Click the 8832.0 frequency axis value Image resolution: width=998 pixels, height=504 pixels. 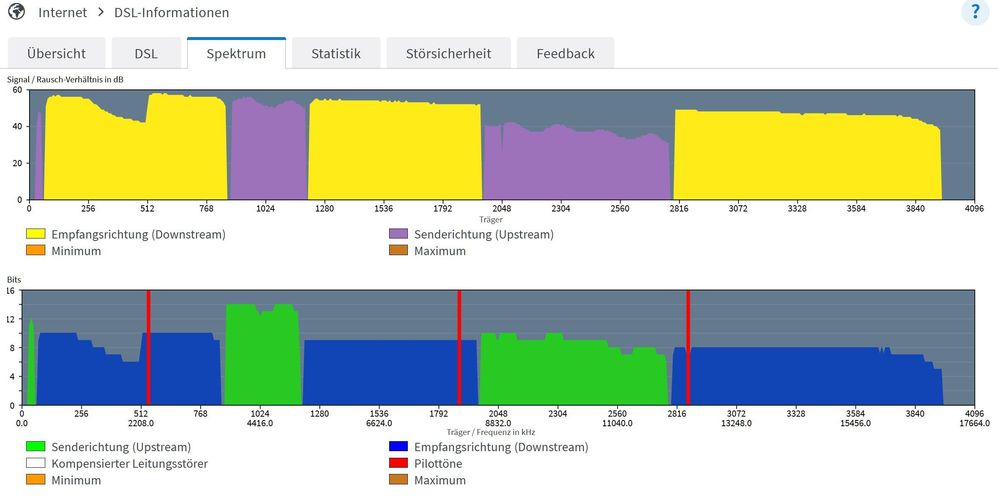[x=498, y=423]
